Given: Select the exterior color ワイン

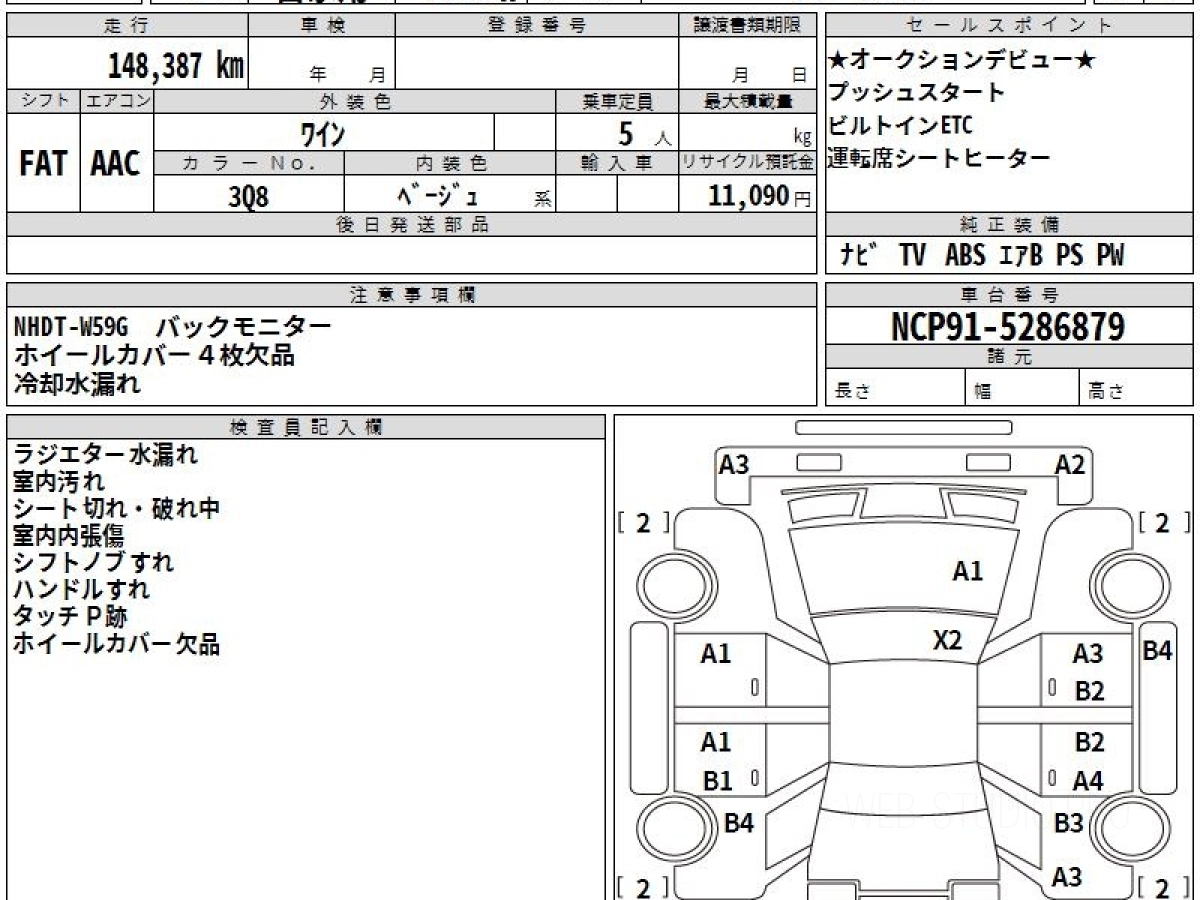Looking at the screenshot, I should click(323, 132).
